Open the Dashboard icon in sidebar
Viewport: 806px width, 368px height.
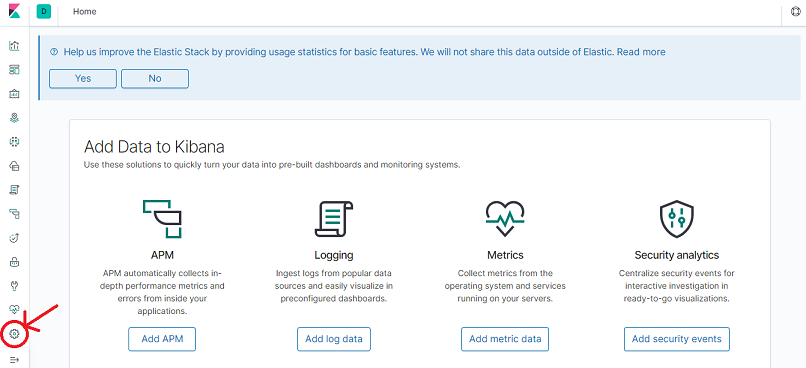click(14, 70)
